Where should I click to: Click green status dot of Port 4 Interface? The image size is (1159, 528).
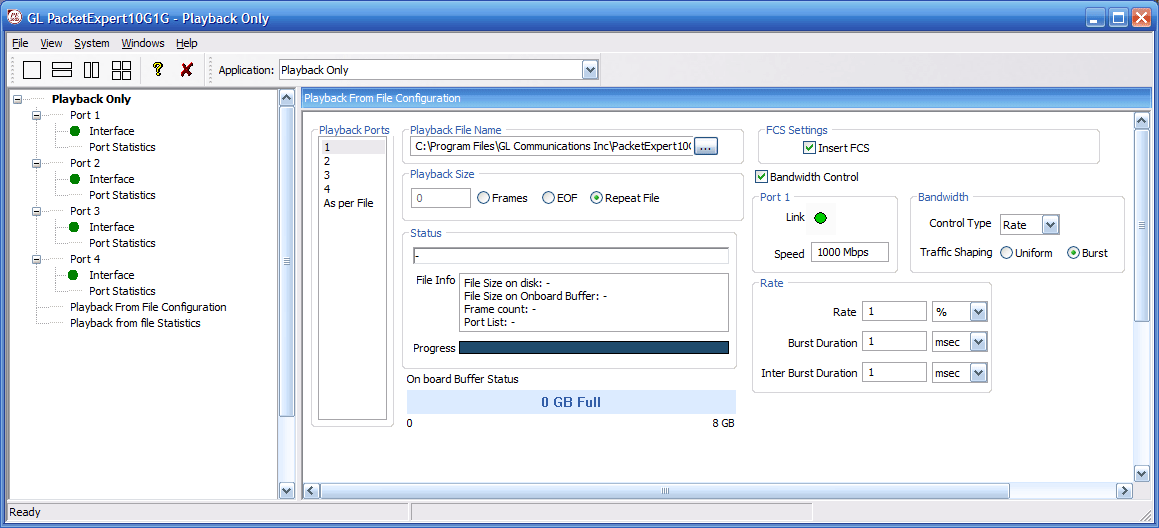73,275
